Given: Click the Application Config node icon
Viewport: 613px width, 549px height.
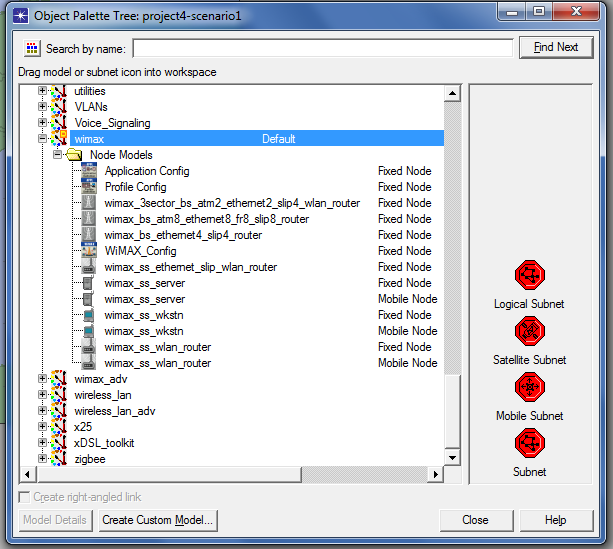Looking at the screenshot, I should click(89, 171).
